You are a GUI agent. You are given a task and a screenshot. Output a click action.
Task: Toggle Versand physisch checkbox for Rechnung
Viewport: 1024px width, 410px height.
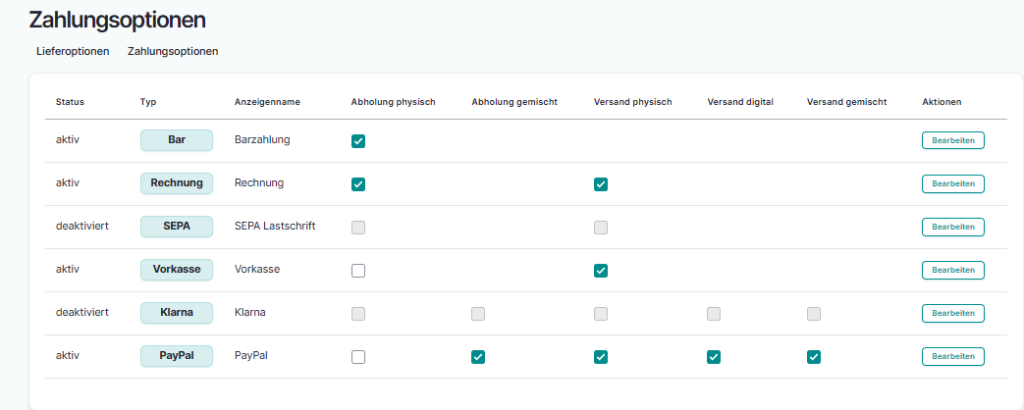pyautogui.click(x=600, y=184)
